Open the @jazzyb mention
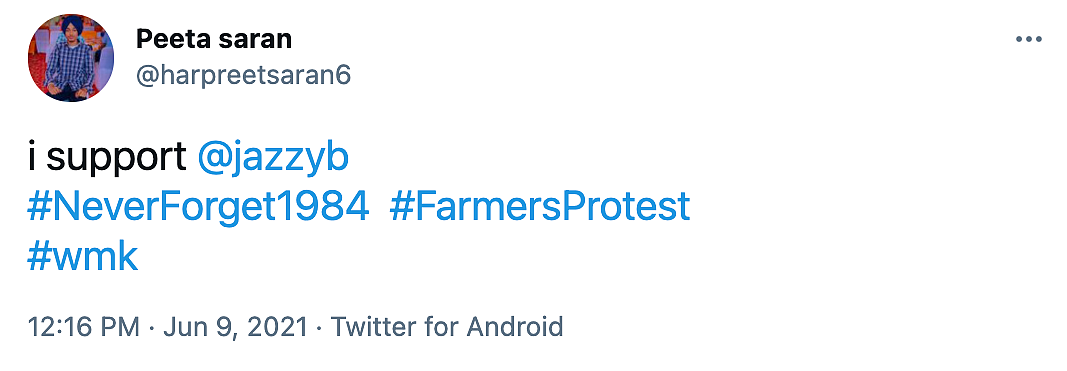 [273, 159]
